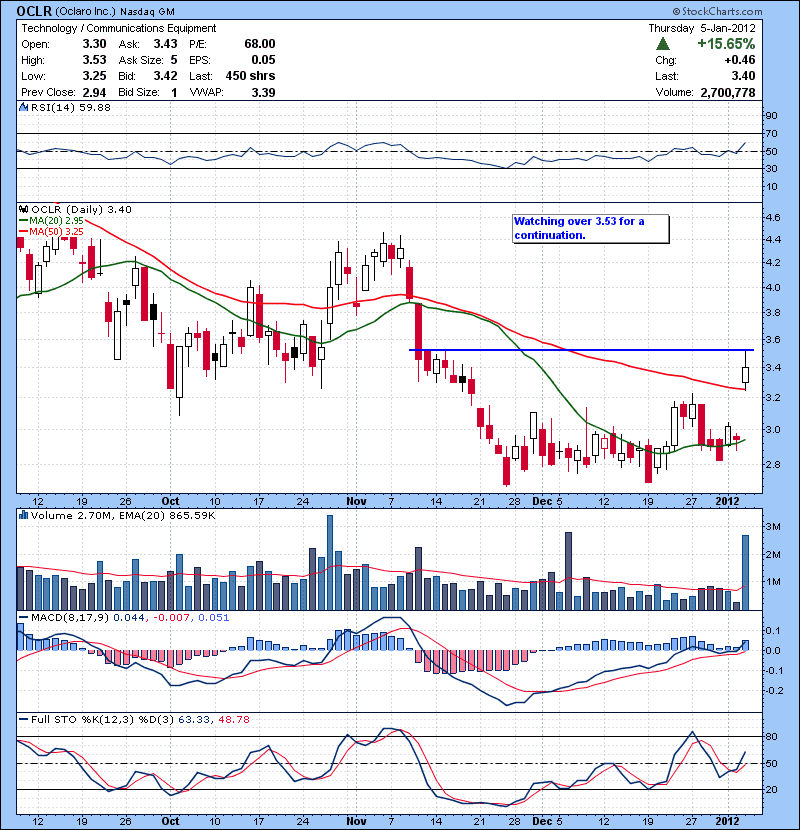800x830 pixels.
Task: Click the OCLR ticker symbol title
Action: coord(34,11)
